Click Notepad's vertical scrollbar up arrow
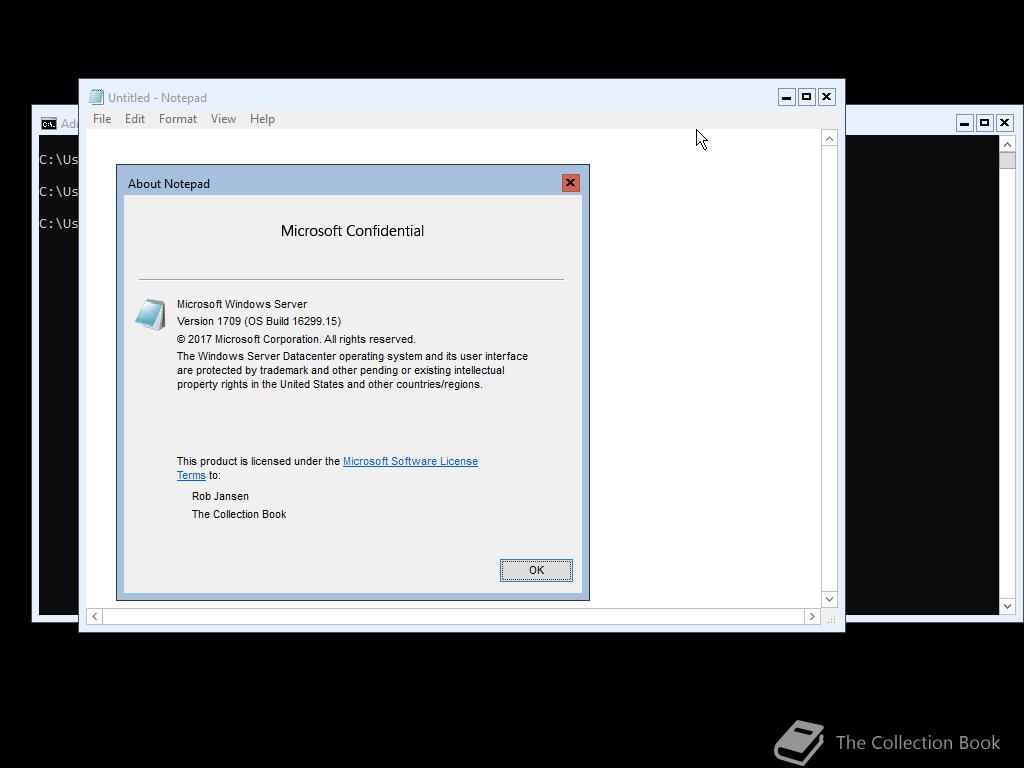The width and height of the screenshot is (1024, 768). click(829, 138)
